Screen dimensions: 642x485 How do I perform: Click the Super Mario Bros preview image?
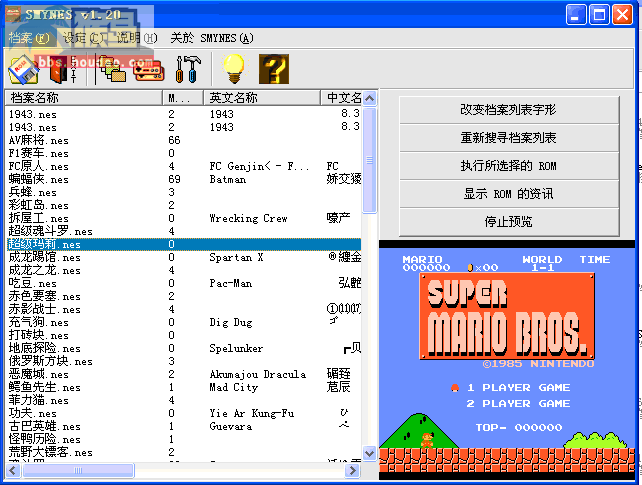pos(507,360)
